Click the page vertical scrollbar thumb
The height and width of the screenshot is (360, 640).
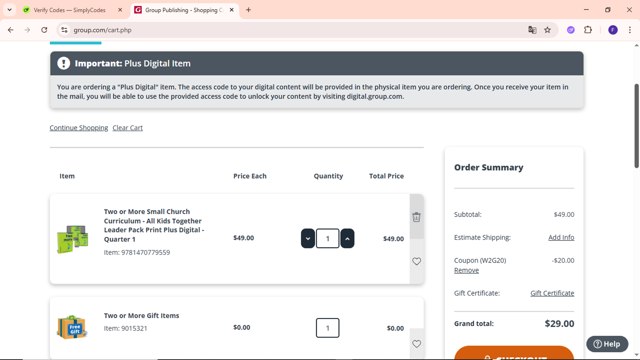[636, 126]
